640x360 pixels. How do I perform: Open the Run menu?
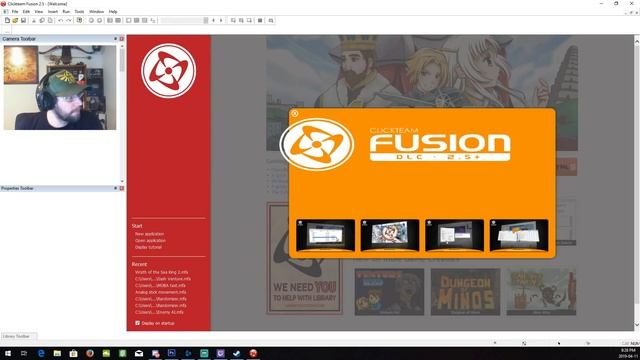click(66, 11)
